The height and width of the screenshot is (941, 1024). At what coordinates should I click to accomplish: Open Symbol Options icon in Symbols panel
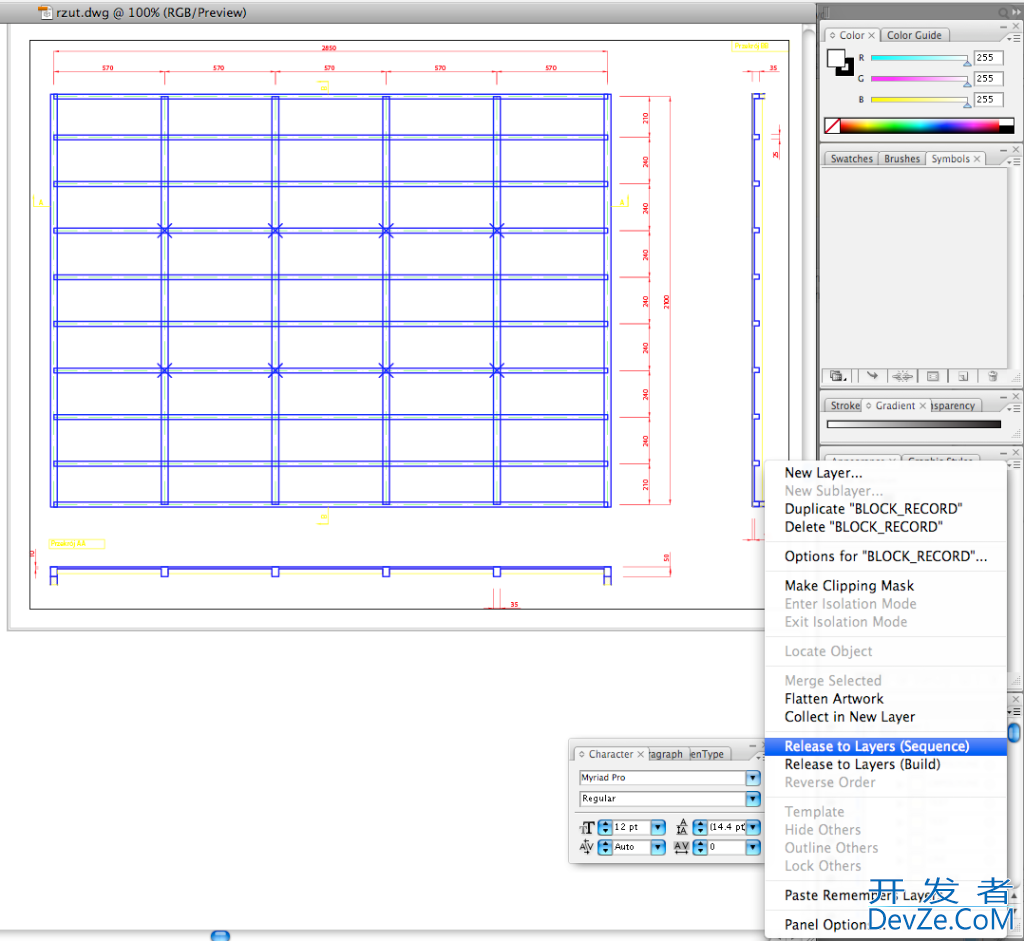(933, 376)
